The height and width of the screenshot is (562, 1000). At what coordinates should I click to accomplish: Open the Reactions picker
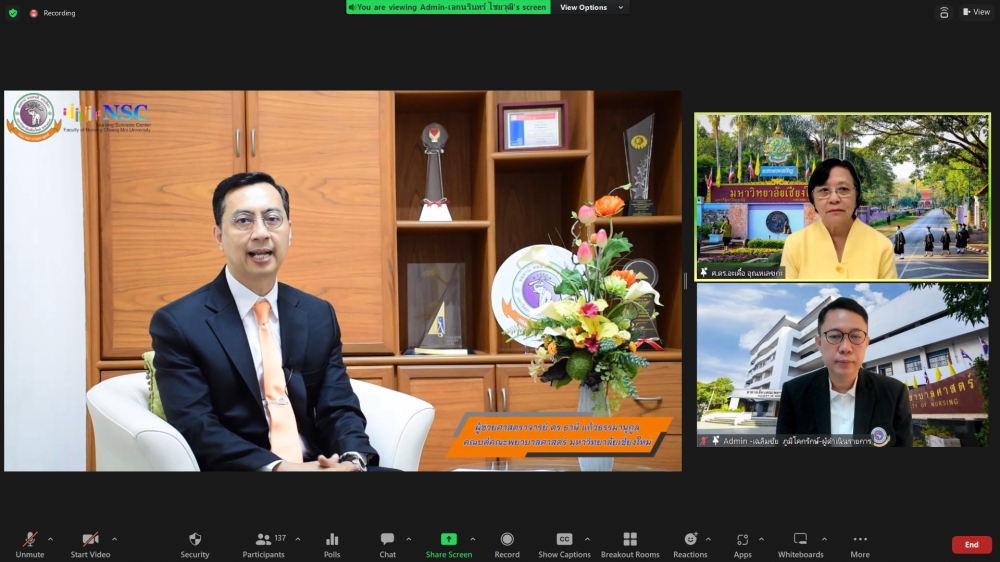(690, 544)
